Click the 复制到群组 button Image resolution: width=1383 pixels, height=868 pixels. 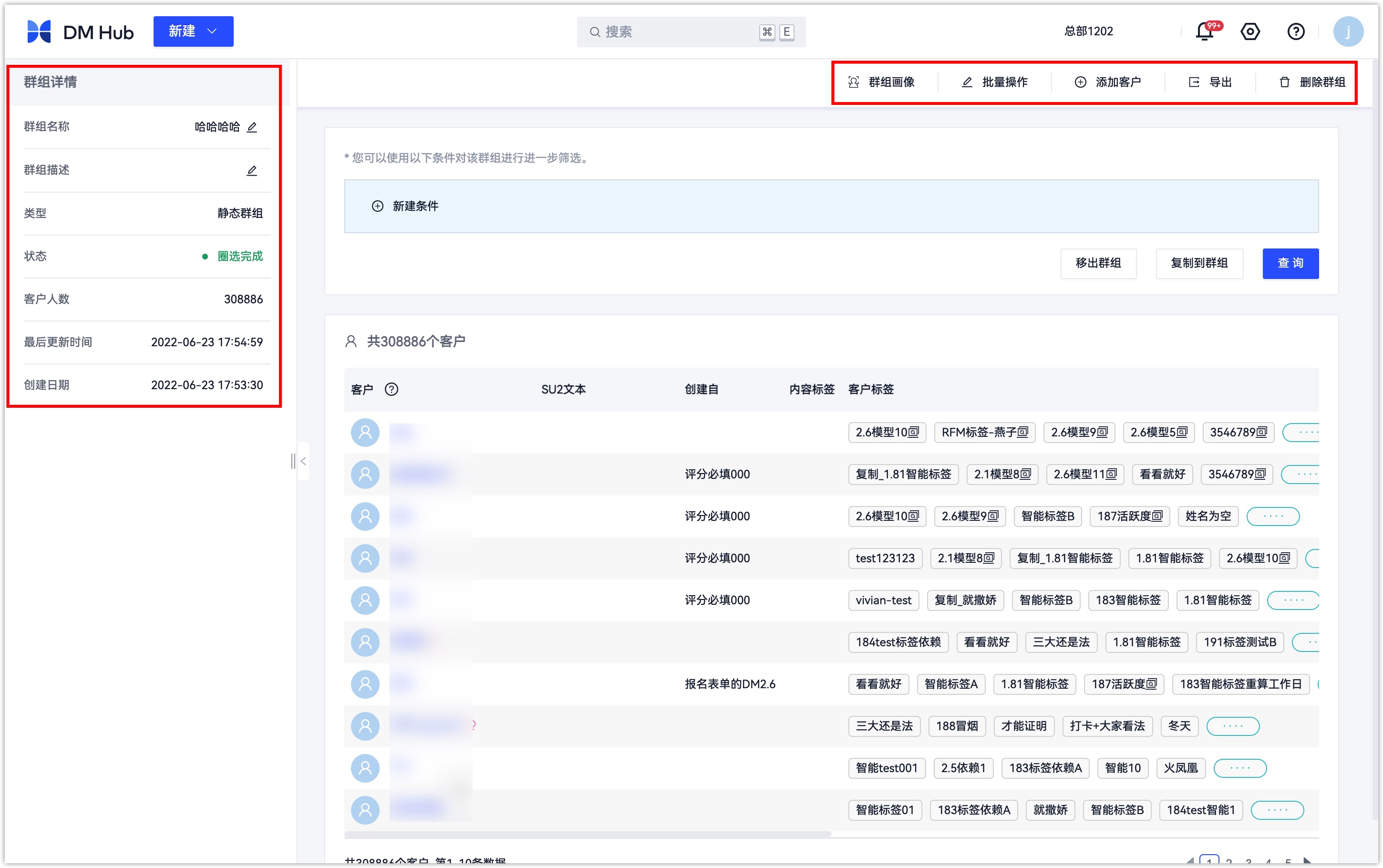click(x=1199, y=263)
